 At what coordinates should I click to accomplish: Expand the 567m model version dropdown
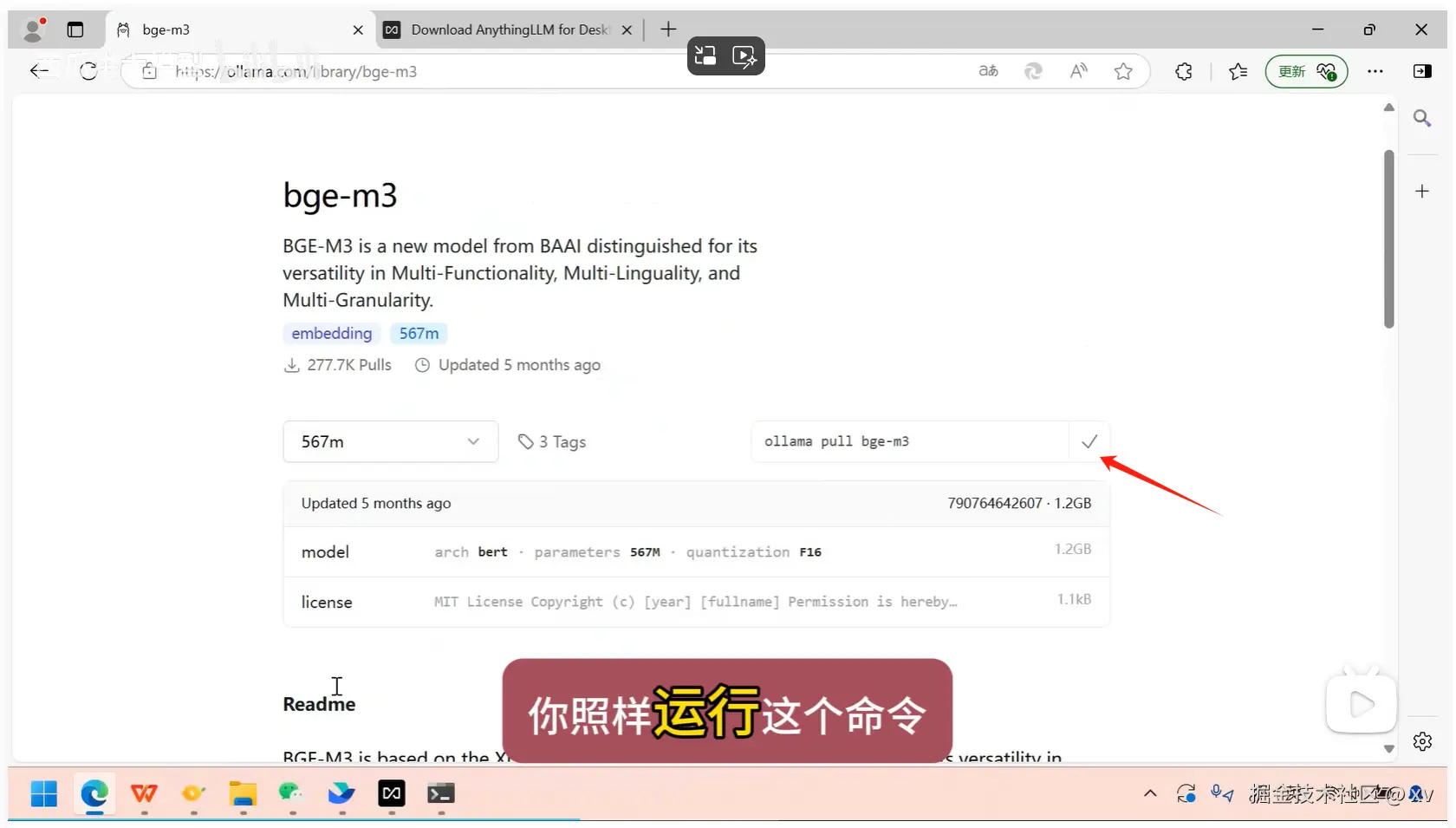pos(391,441)
